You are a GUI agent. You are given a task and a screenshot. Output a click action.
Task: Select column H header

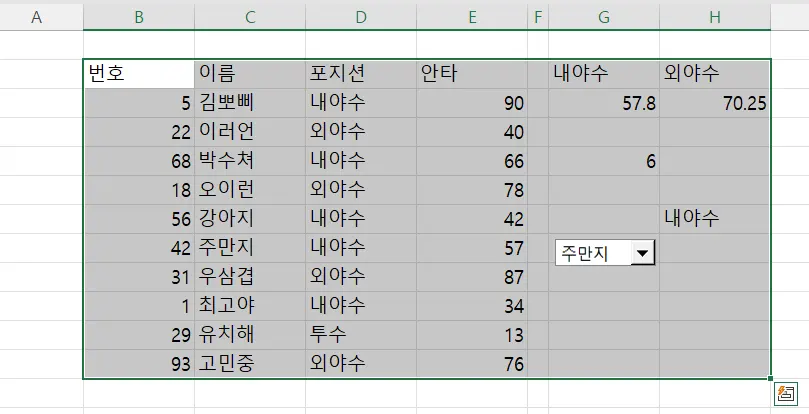tap(715, 17)
